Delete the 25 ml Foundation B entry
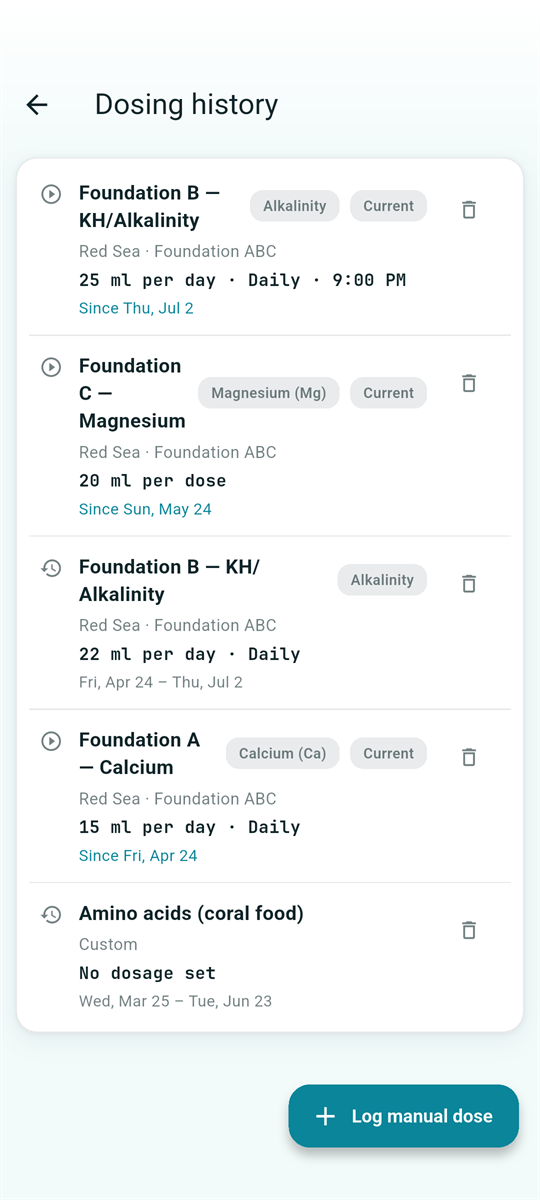The height and width of the screenshot is (1200, 540). coord(468,209)
